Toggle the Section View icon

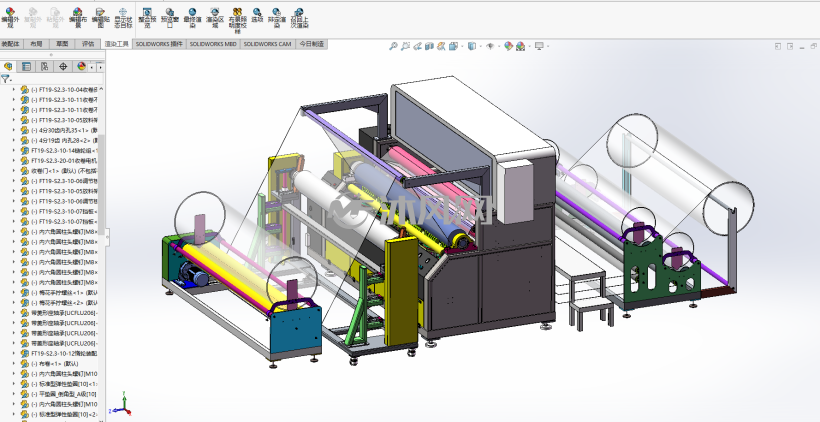[429, 46]
